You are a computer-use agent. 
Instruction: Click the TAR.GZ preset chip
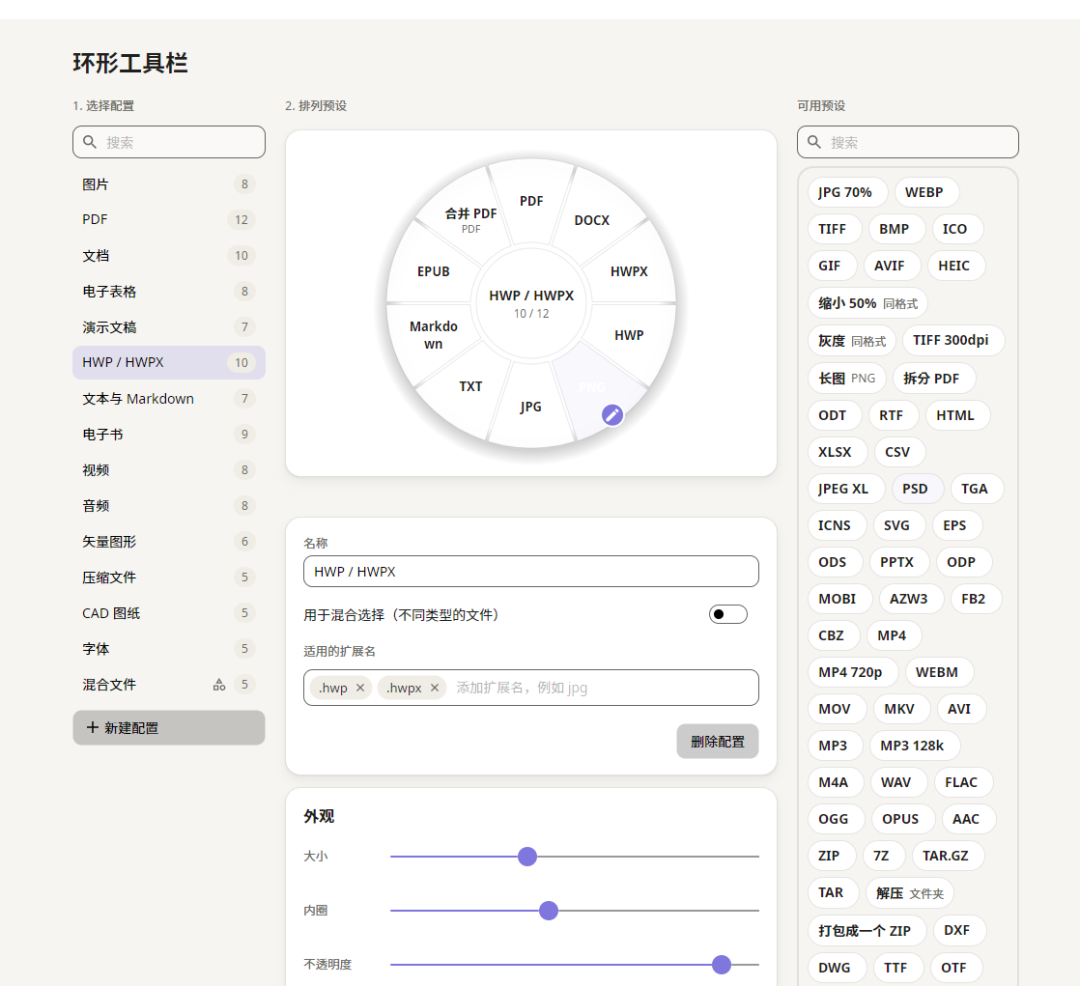[946, 856]
